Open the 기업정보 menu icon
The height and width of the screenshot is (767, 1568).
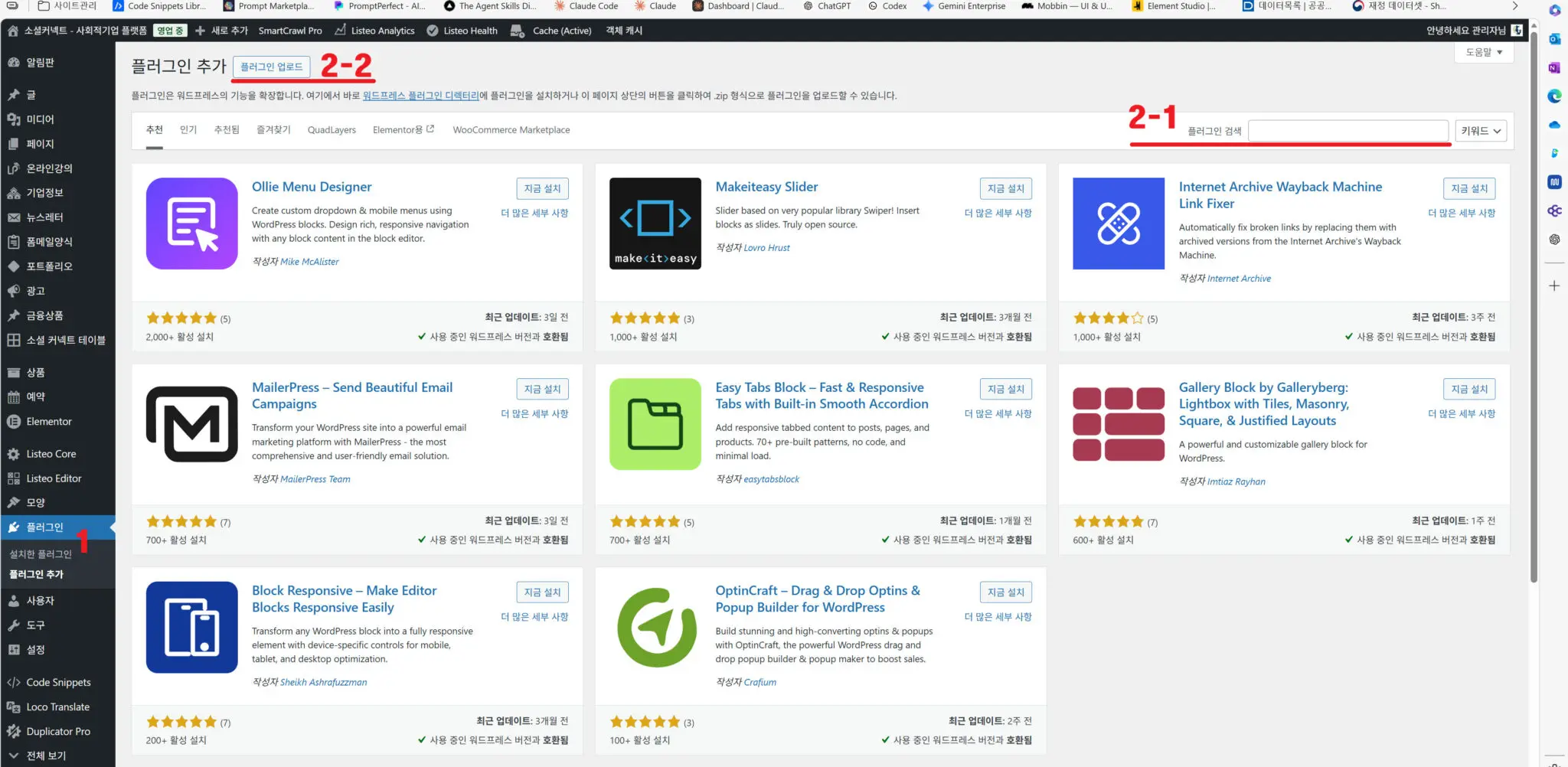(x=13, y=193)
